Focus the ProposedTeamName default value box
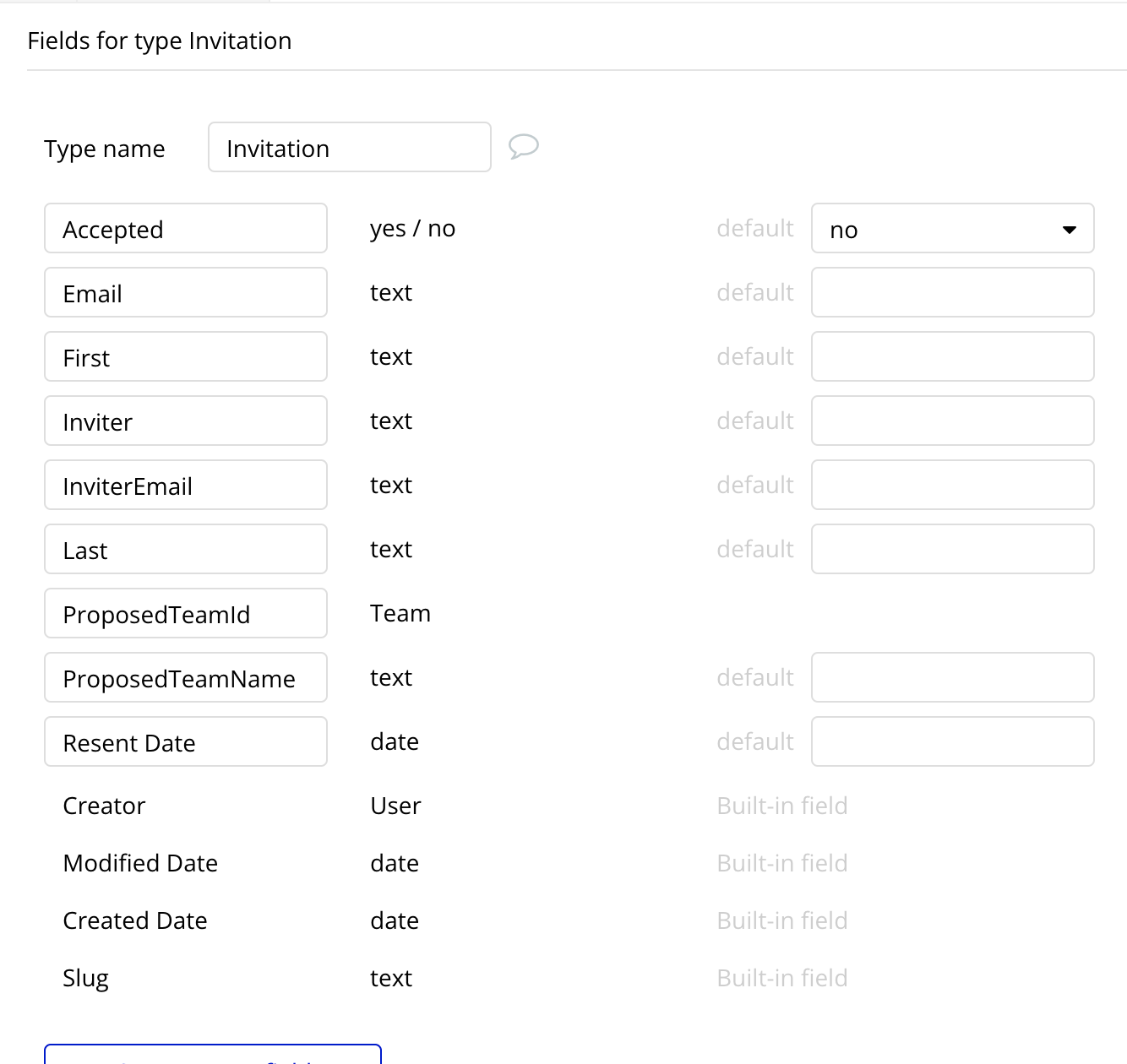 (952, 678)
